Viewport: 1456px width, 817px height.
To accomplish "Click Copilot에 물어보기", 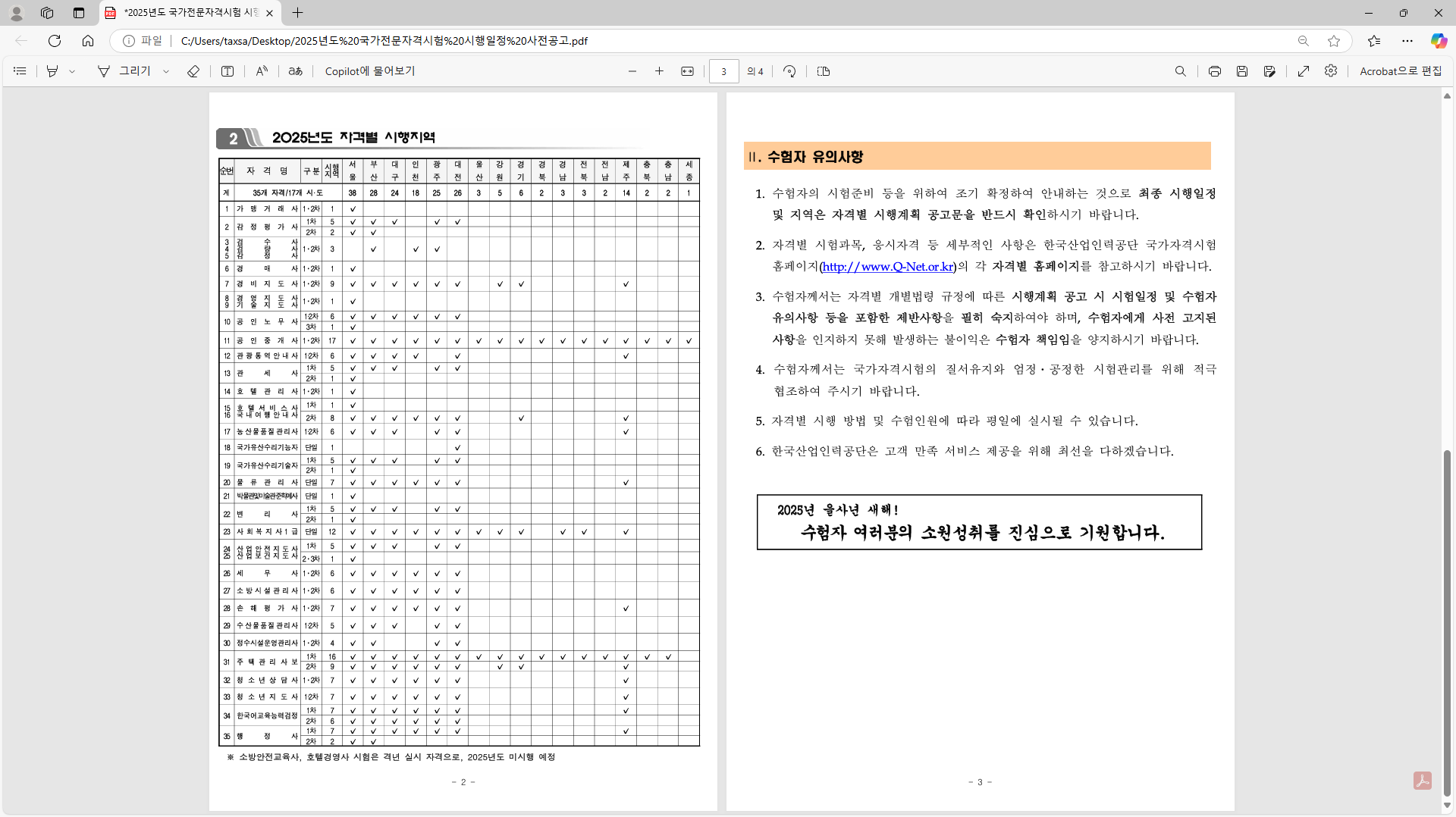I will [370, 71].
